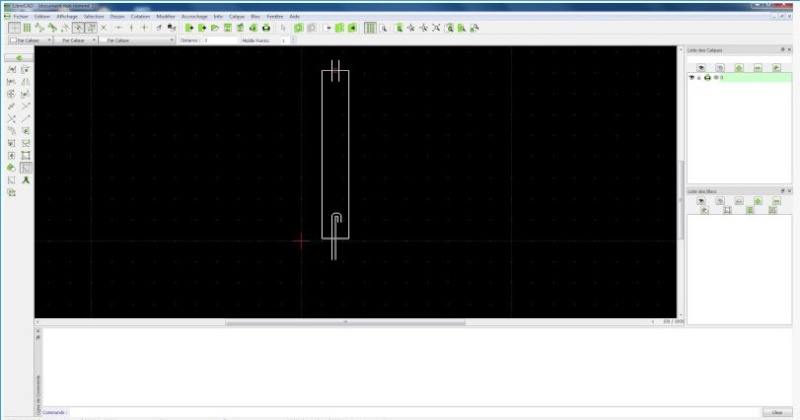Activate the pan zoom tool
Screen dimensions: 800x420
click(474, 28)
